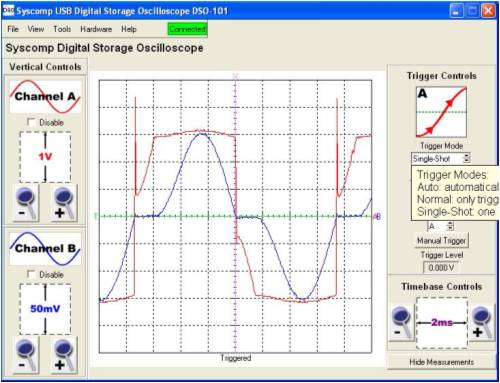This screenshot has height=383, width=500.
Task: Click the Manual Trigger button
Action: (441, 241)
